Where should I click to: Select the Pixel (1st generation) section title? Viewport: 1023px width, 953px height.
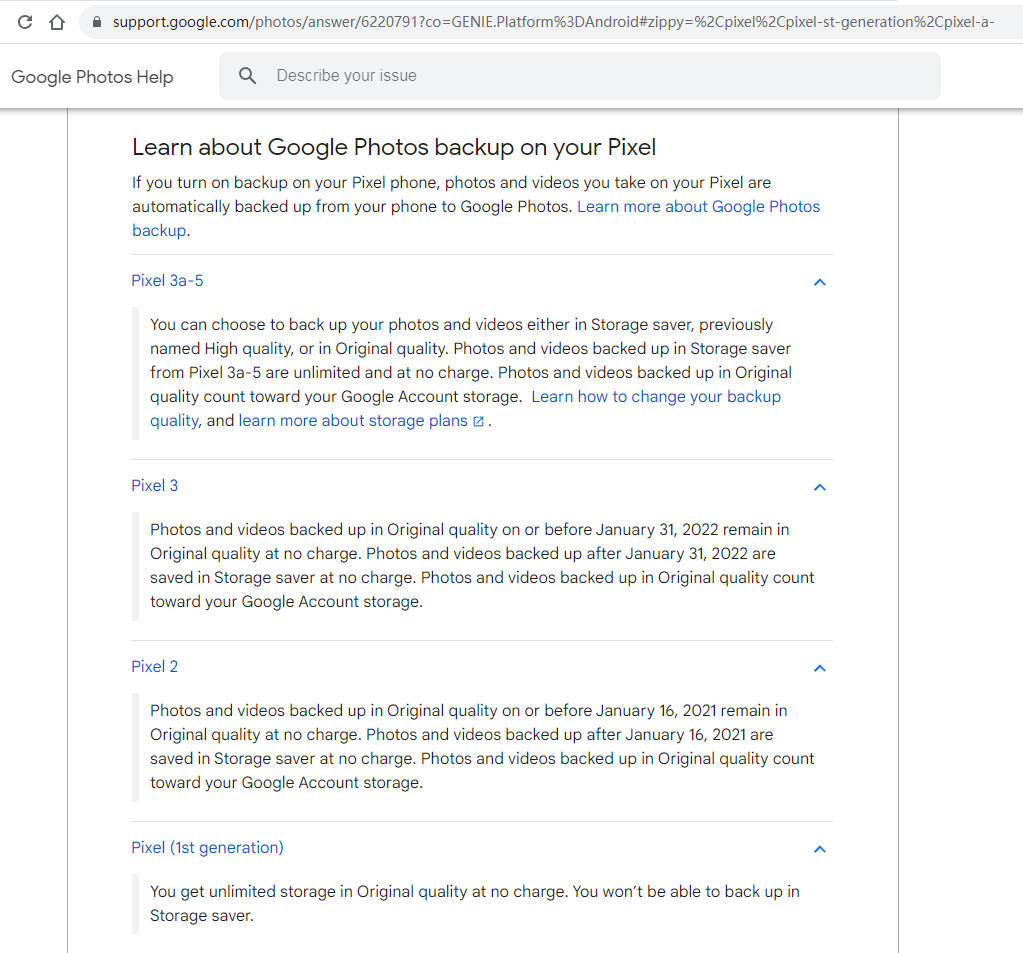(207, 848)
